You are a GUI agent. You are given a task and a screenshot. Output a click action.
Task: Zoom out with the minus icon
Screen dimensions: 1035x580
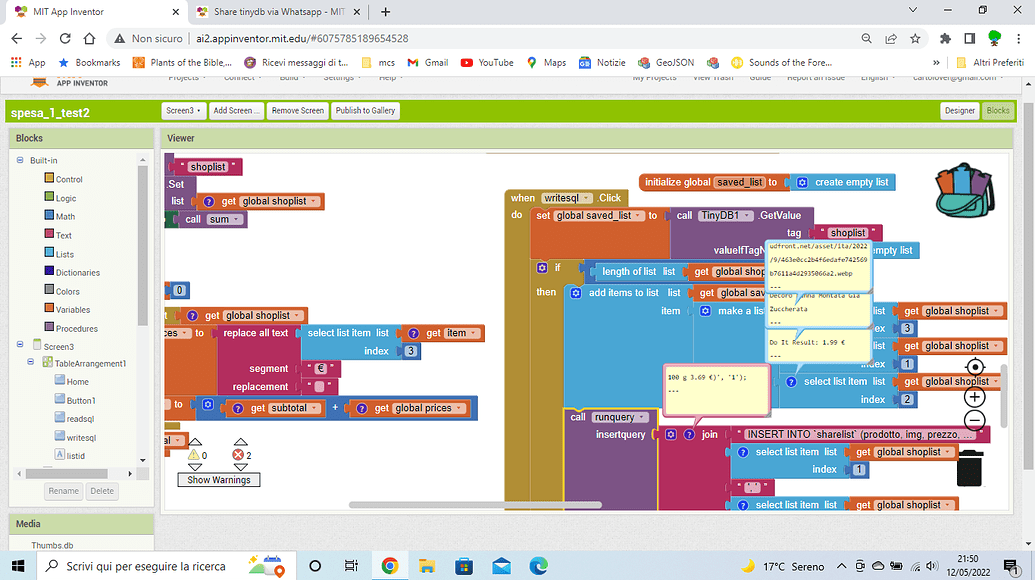pyautogui.click(x=974, y=421)
